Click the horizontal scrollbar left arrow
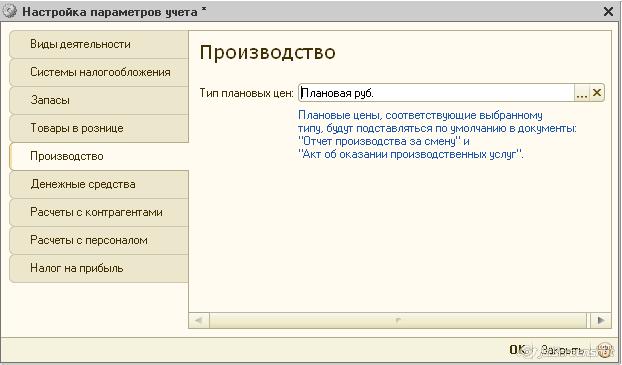Screen dimensions: 622x365 point(199,320)
